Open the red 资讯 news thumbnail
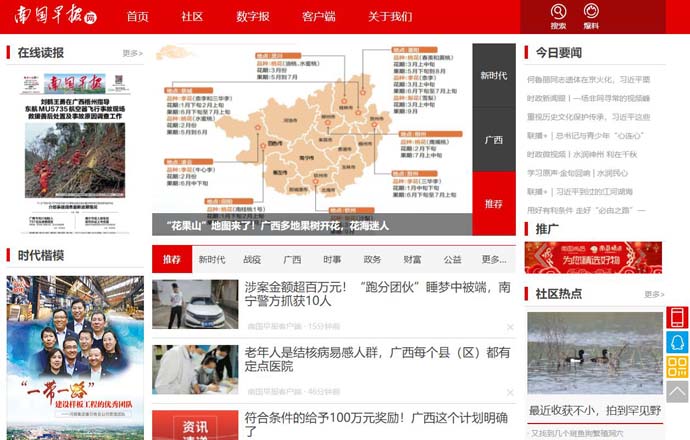The image size is (690, 440). tap(195, 425)
